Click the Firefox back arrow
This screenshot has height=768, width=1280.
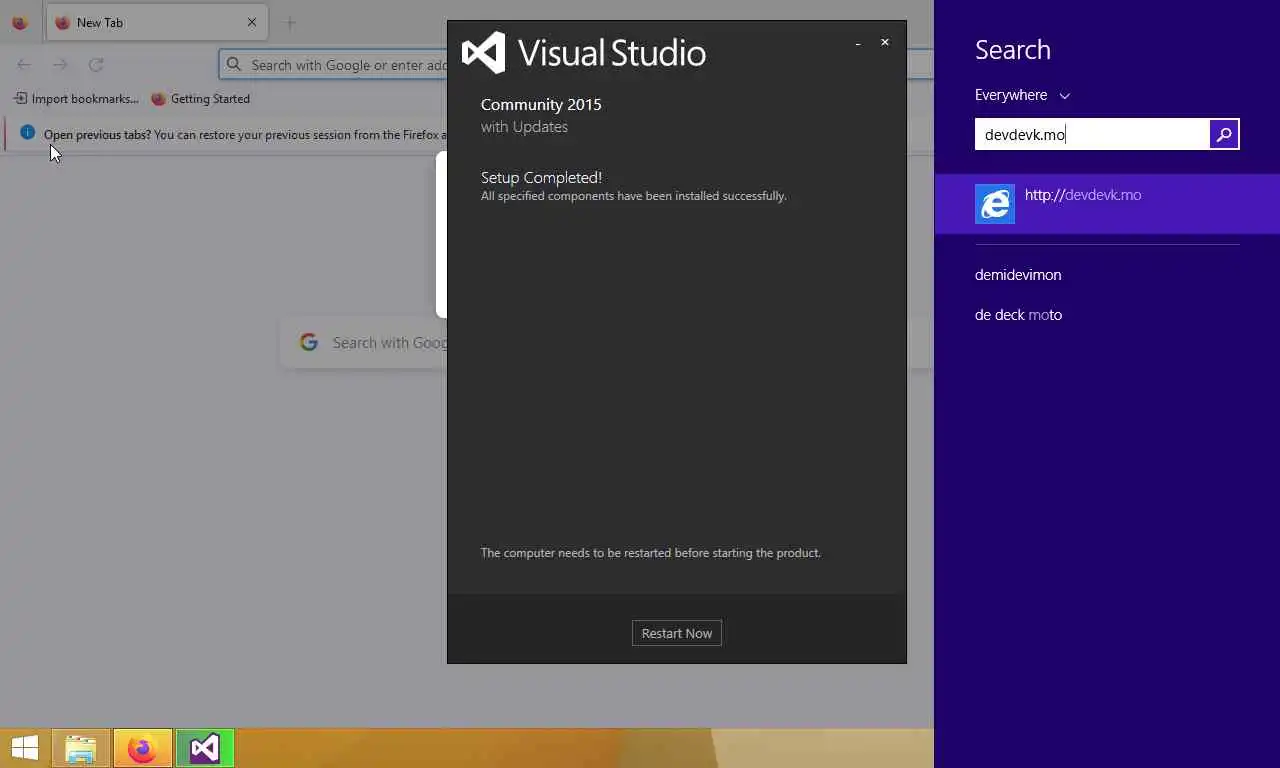[x=24, y=64]
